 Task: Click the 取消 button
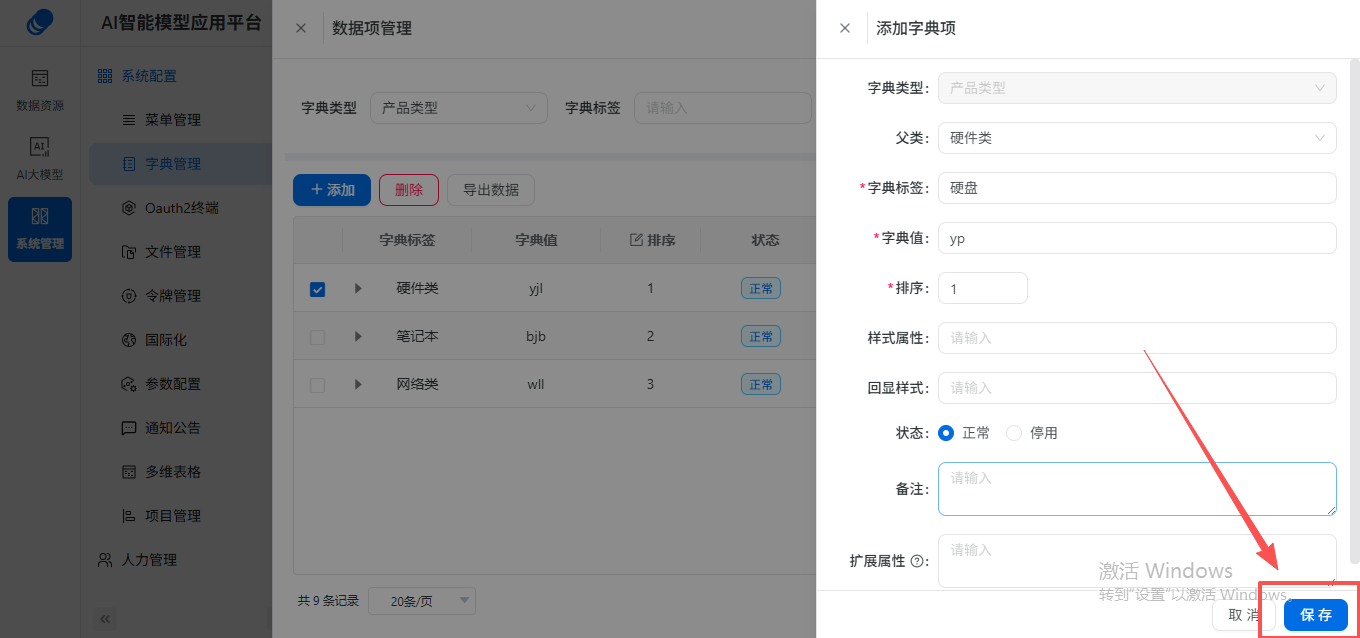pos(1244,615)
